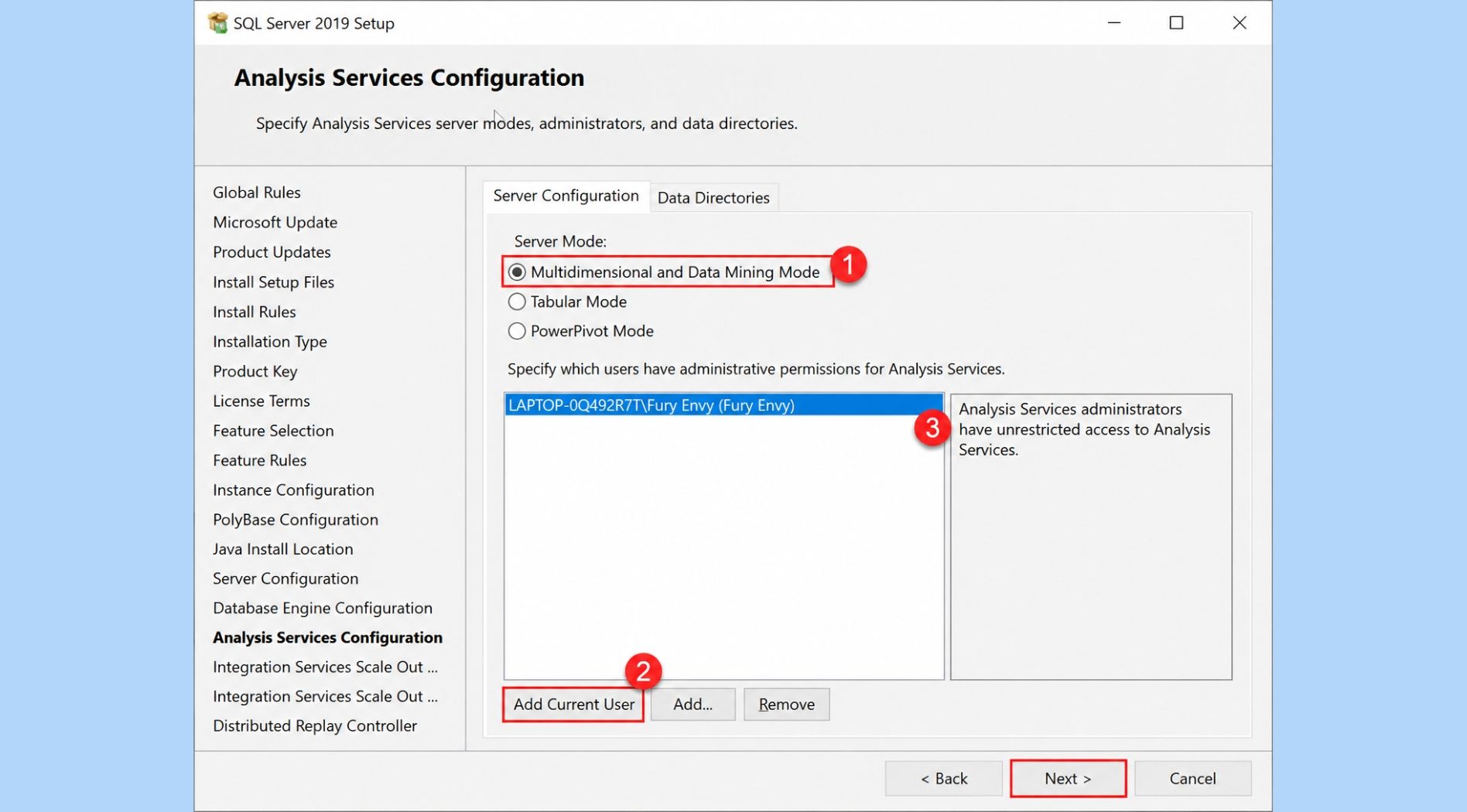Click Java Install Location step
The height and width of the screenshot is (812, 1467).
click(283, 549)
